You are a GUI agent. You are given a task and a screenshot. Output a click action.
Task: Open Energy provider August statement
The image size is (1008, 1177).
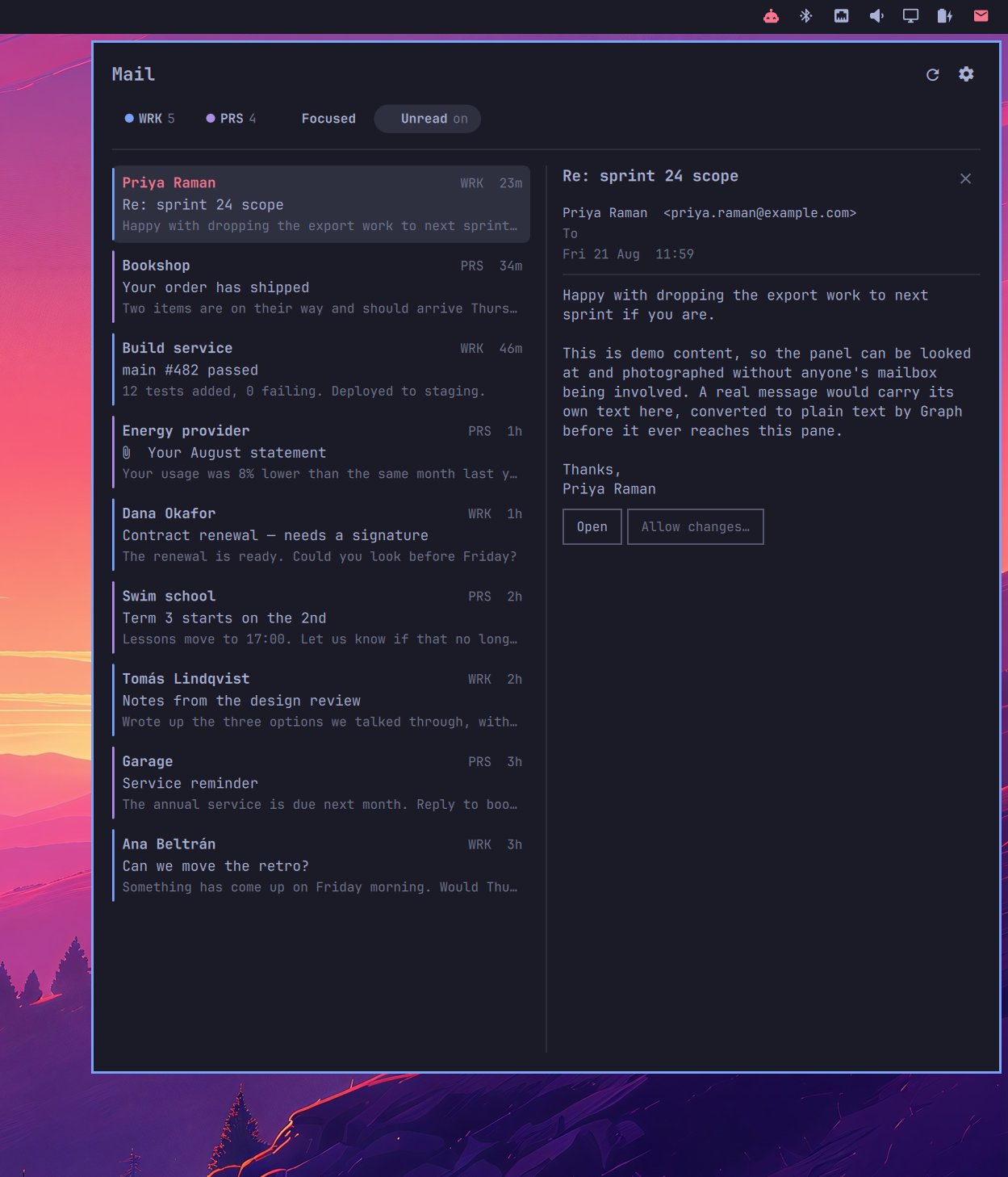pos(321,452)
